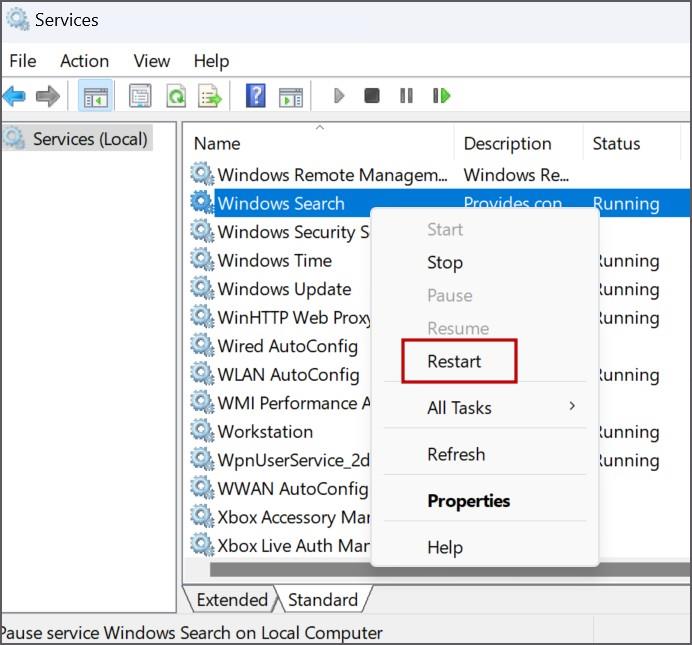
Task: Open the View menu
Action: click(152, 61)
